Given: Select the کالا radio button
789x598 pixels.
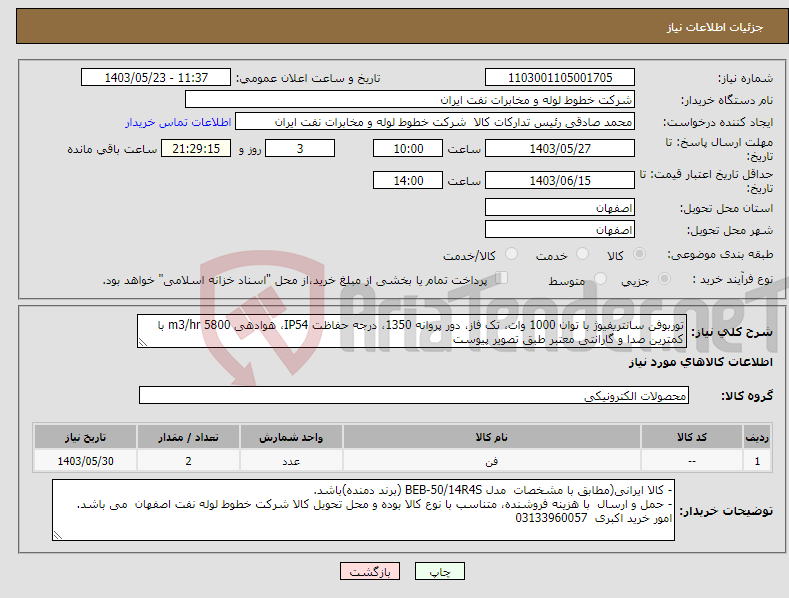Looking at the screenshot, I should click(x=640, y=254).
